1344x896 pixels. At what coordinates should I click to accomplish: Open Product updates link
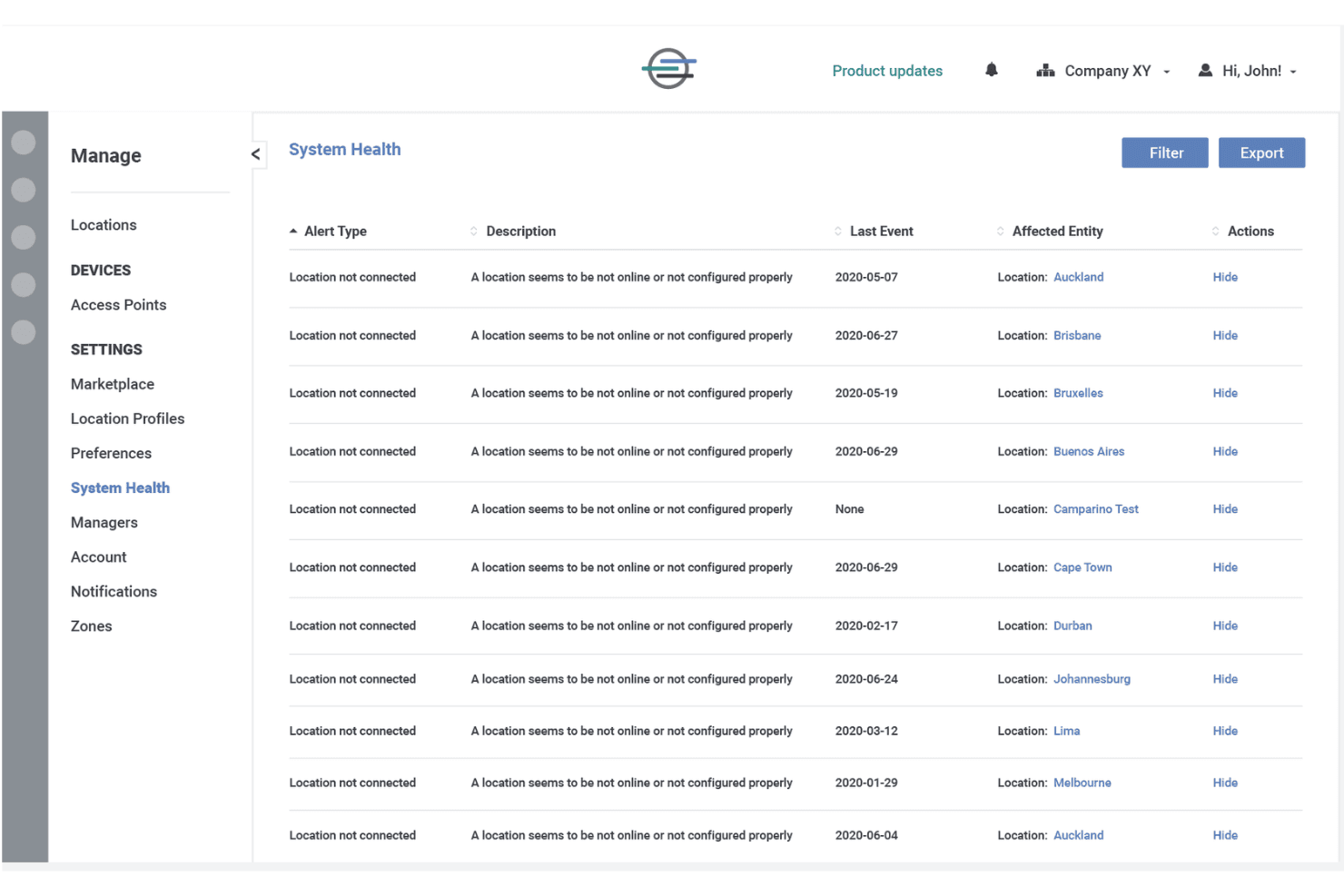click(x=887, y=71)
